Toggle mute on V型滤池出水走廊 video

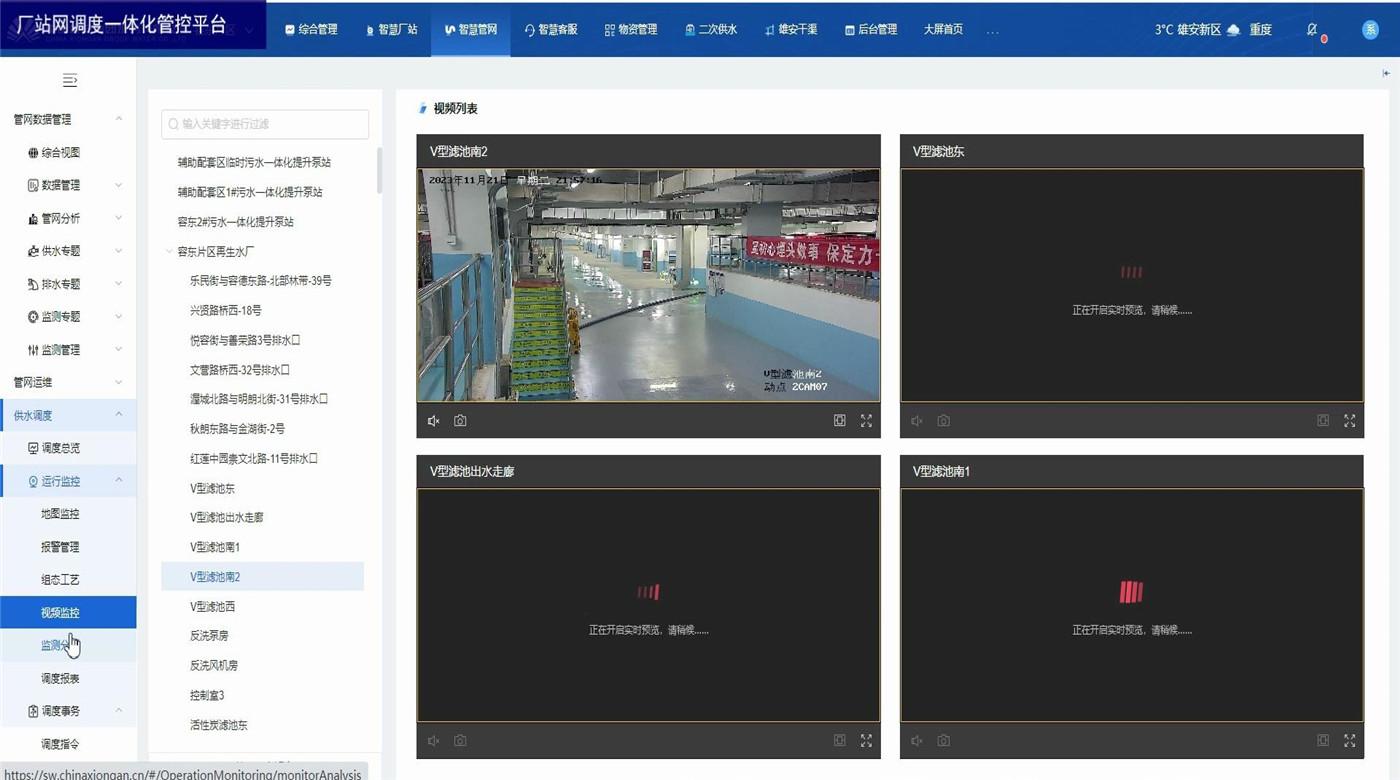point(433,741)
